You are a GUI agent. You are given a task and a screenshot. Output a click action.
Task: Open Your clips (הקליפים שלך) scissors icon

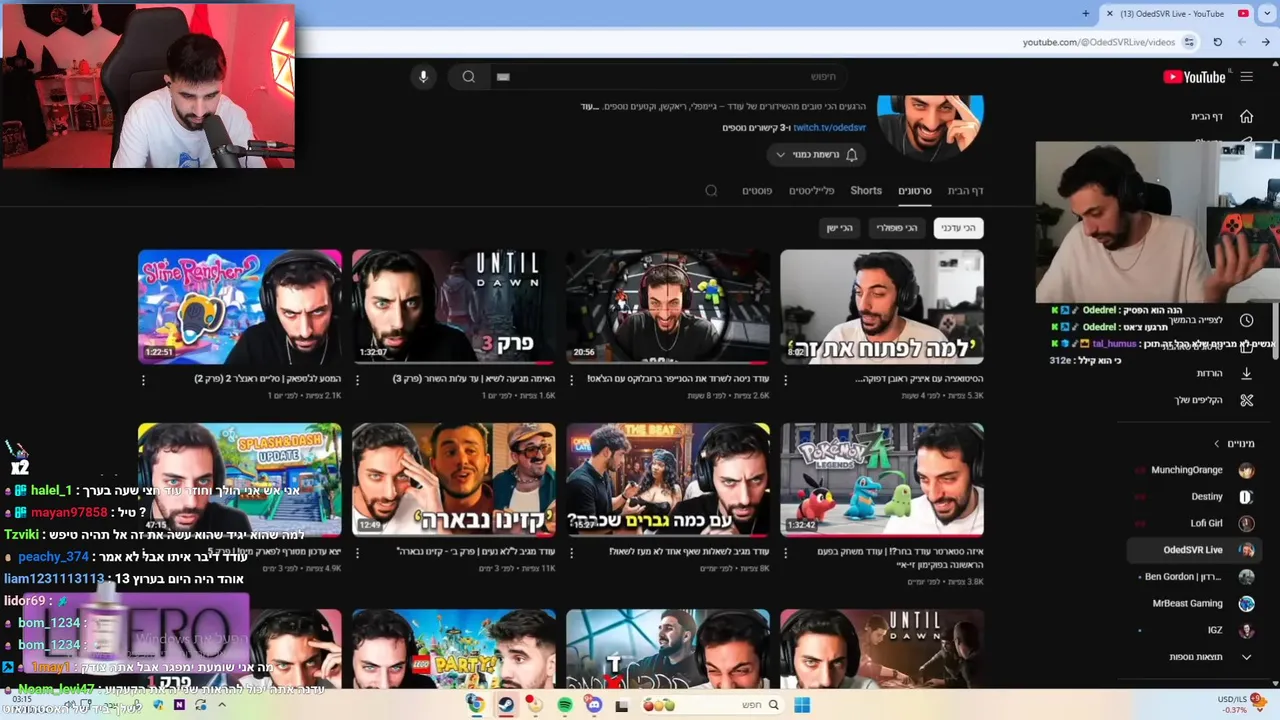pos(1246,400)
